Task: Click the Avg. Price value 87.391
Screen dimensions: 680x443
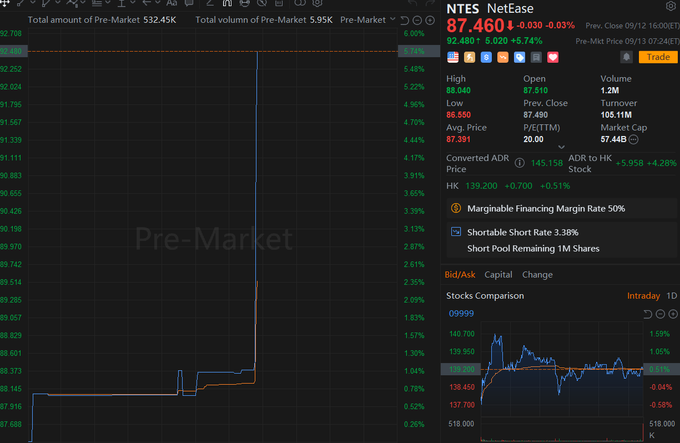Action: click(x=458, y=139)
